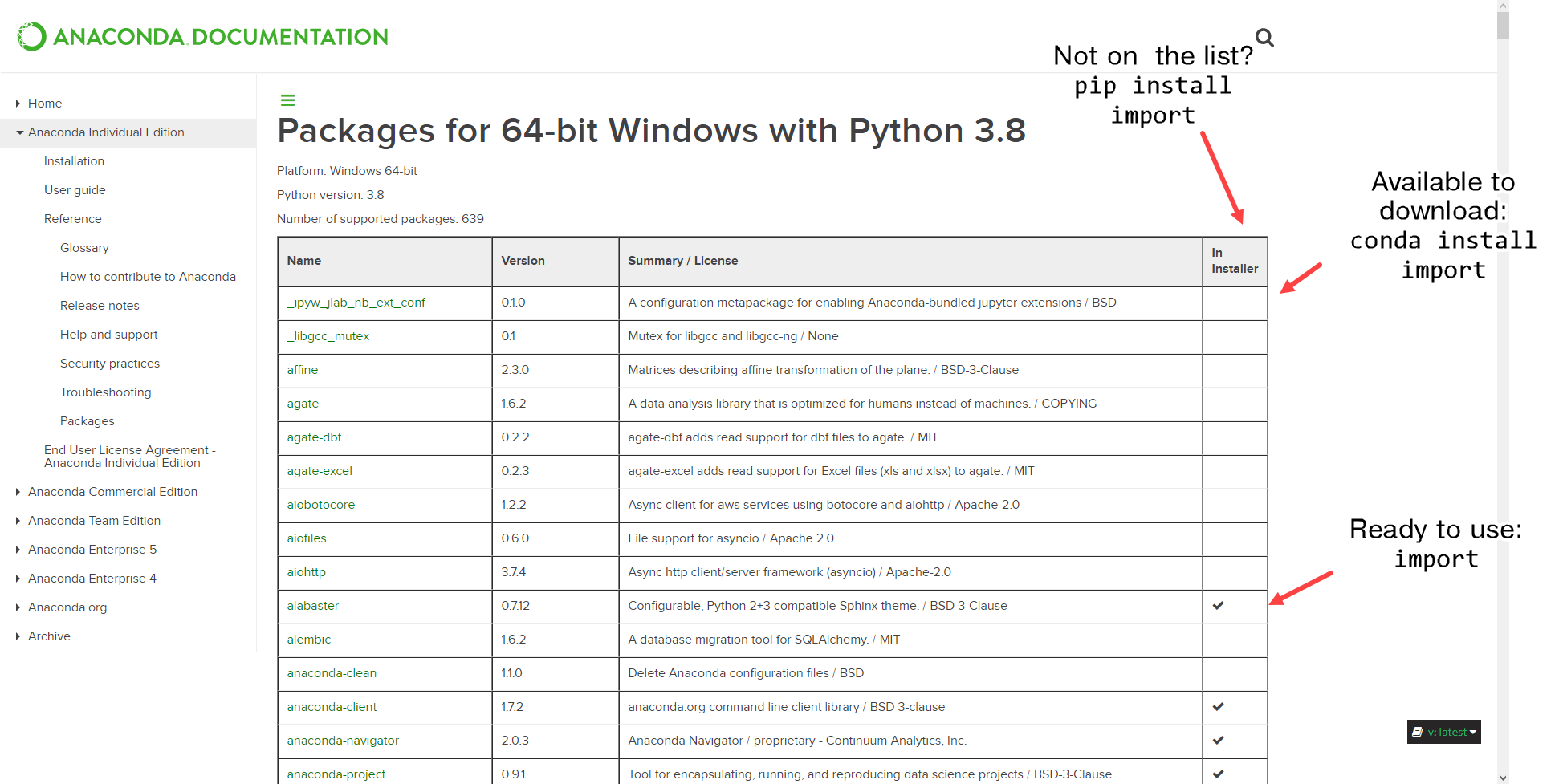This screenshot has width=1559, height=784.
Task: Click the search magnifier icon
Action: coord(1264,38)
